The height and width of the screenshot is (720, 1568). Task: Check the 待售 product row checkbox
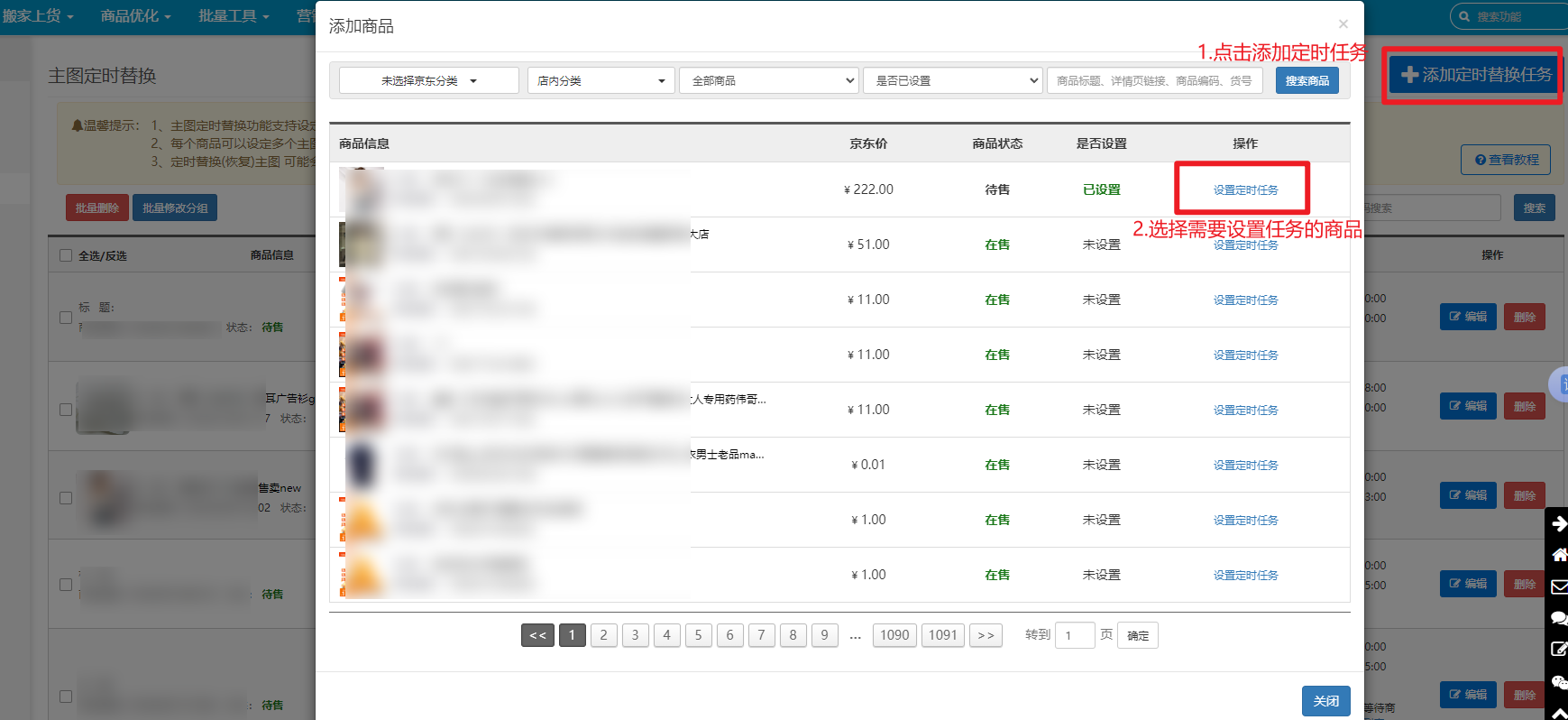(66, 585)
